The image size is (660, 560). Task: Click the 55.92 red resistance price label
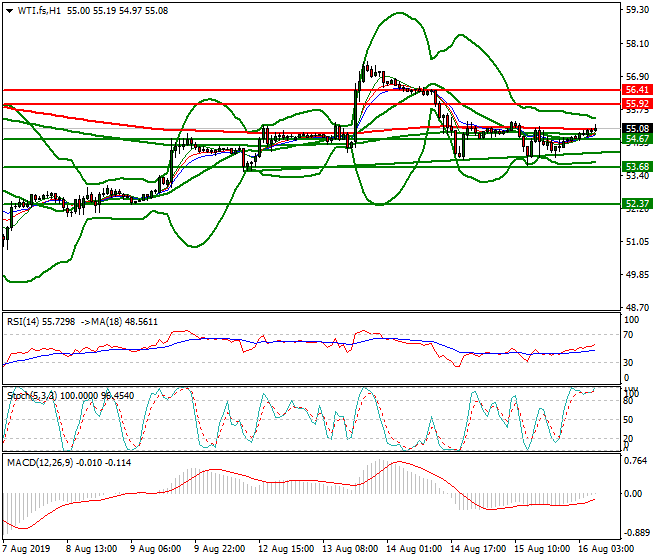pos(637,104)
